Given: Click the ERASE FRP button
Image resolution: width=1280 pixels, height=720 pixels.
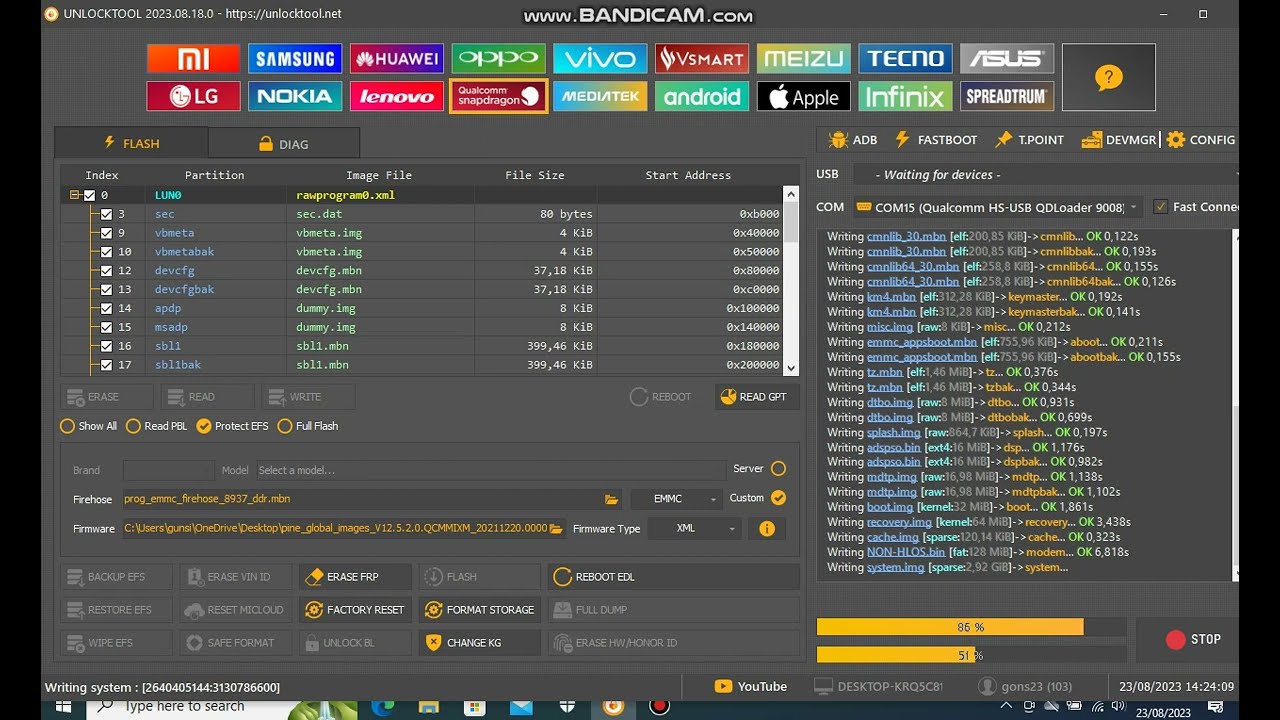Looking at the screenshot, I should (x=355, y=577).
